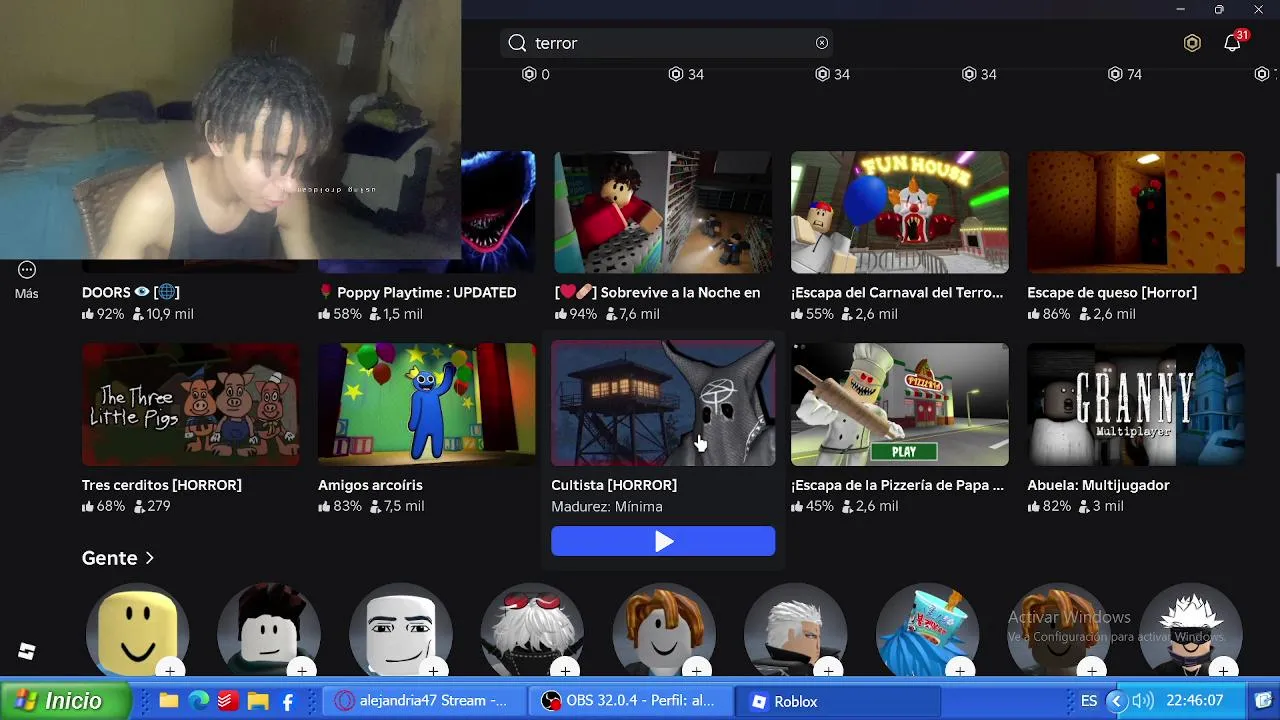Click the Amigos arcoíris title
Image resolution: width=1280 pixels, height=720 pixels.
click(x=370, y=485)
